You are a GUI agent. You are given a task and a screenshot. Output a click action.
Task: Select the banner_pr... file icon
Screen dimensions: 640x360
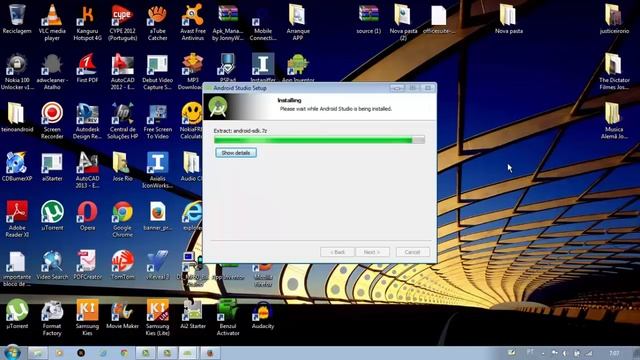coord(158,216)
